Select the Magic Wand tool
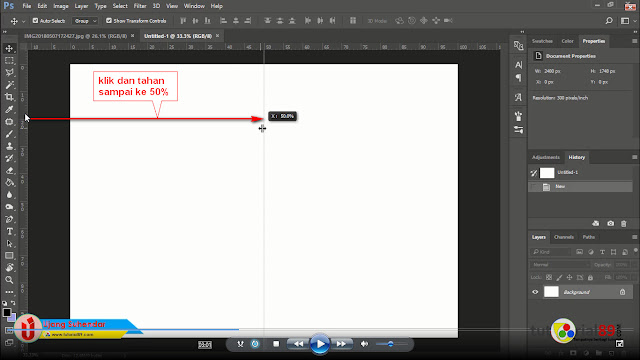The width and height of the screenshot is (640, 360). (9, 85)
